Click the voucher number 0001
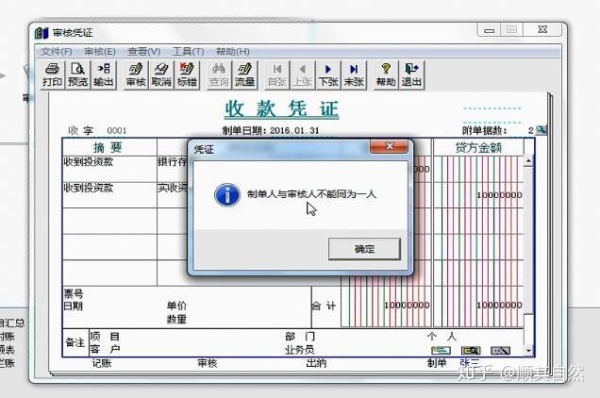Image resolution: width=600 pixels, height=398 pixels. (x=117, y=130)
